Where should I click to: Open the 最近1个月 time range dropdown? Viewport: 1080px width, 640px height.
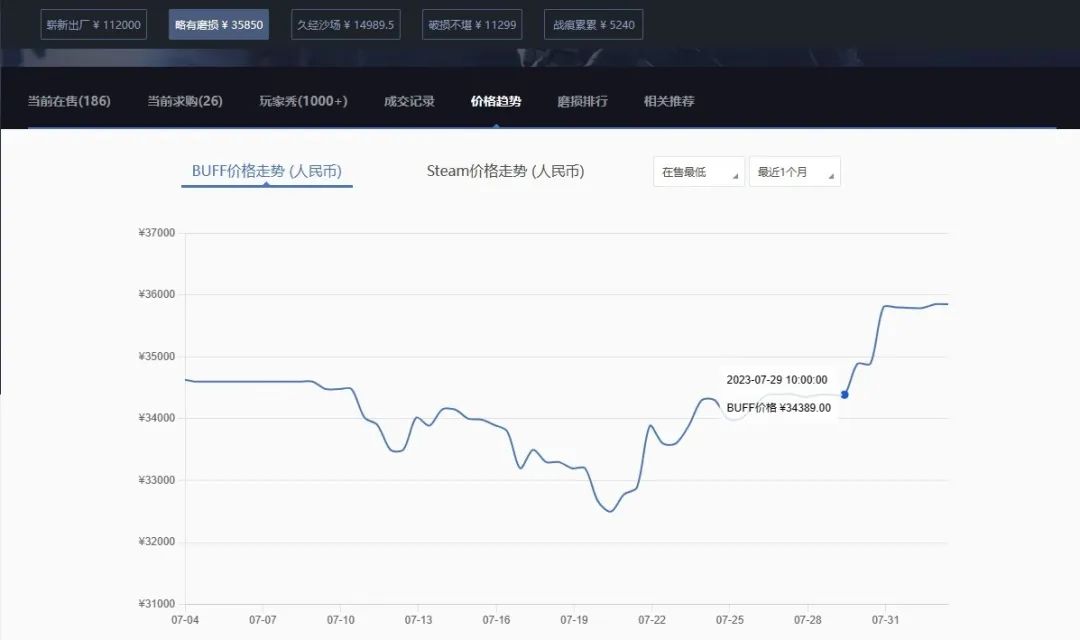(794, 171)
